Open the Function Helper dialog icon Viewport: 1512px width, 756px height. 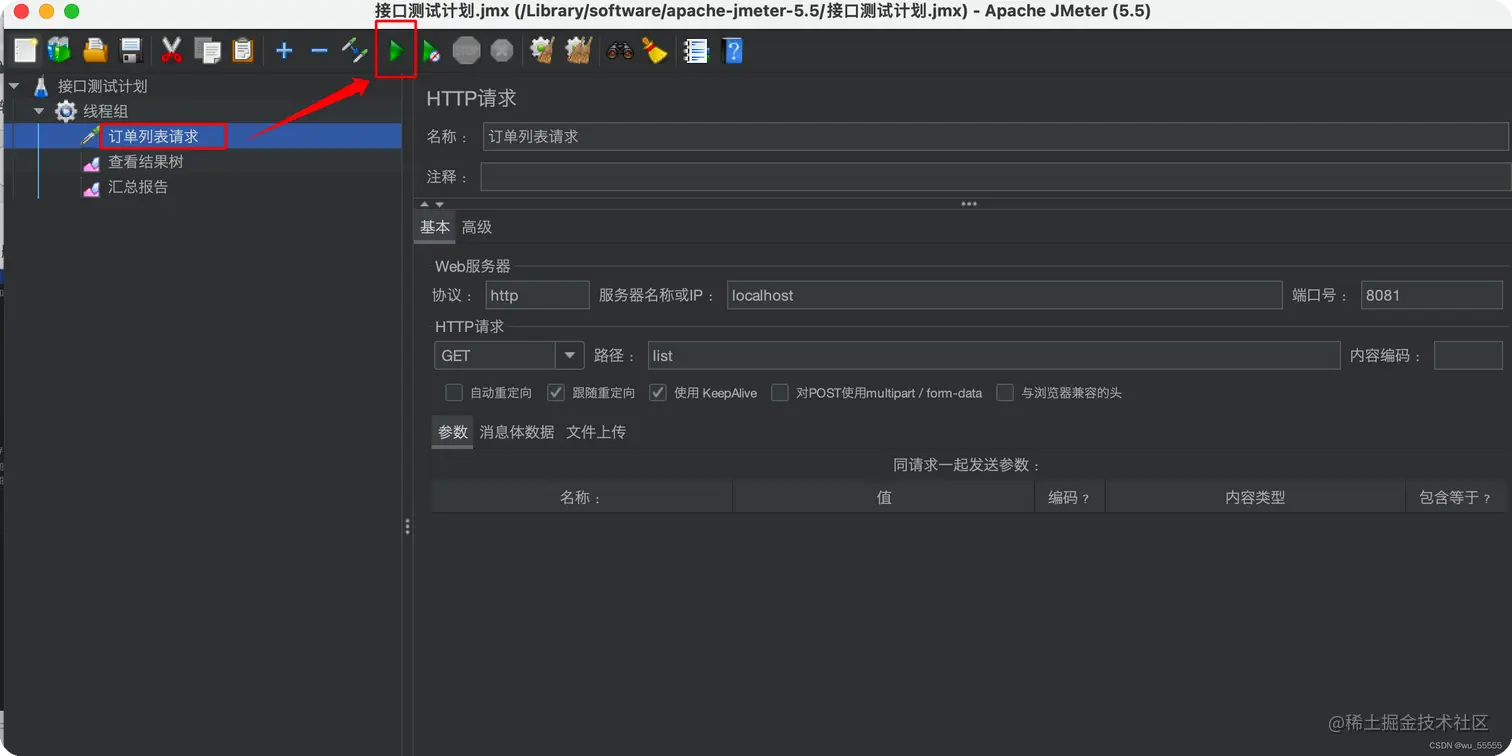pos(696,50)
